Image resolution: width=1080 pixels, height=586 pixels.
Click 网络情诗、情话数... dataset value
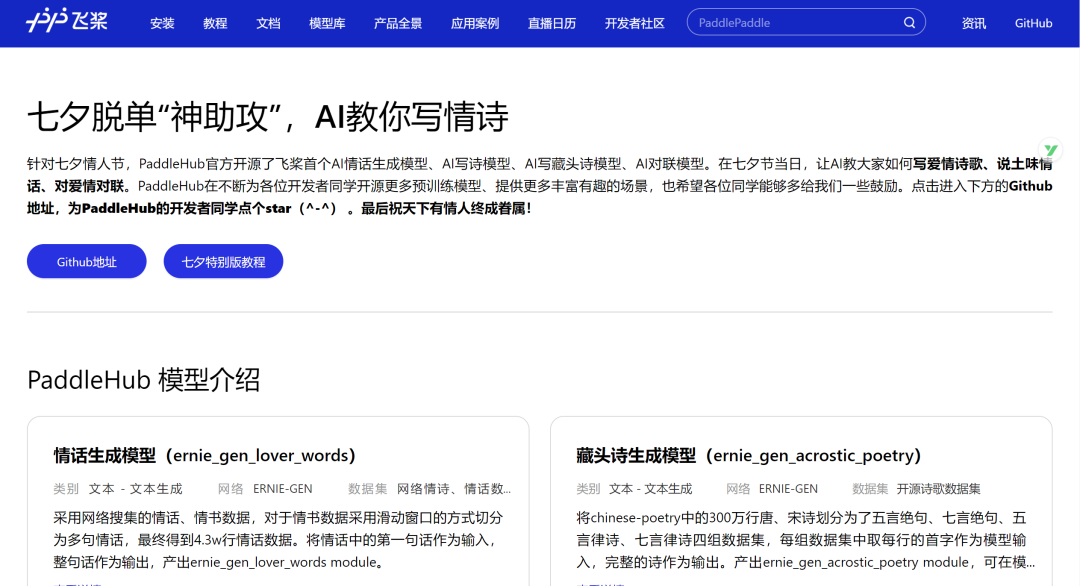[x=454, y=489]
